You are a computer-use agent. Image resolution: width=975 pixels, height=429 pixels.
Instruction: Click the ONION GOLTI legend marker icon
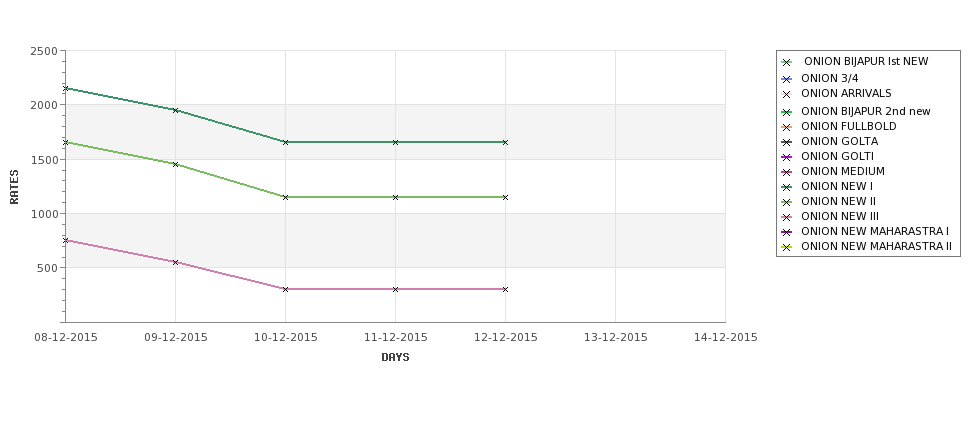(x=787, y=157)
